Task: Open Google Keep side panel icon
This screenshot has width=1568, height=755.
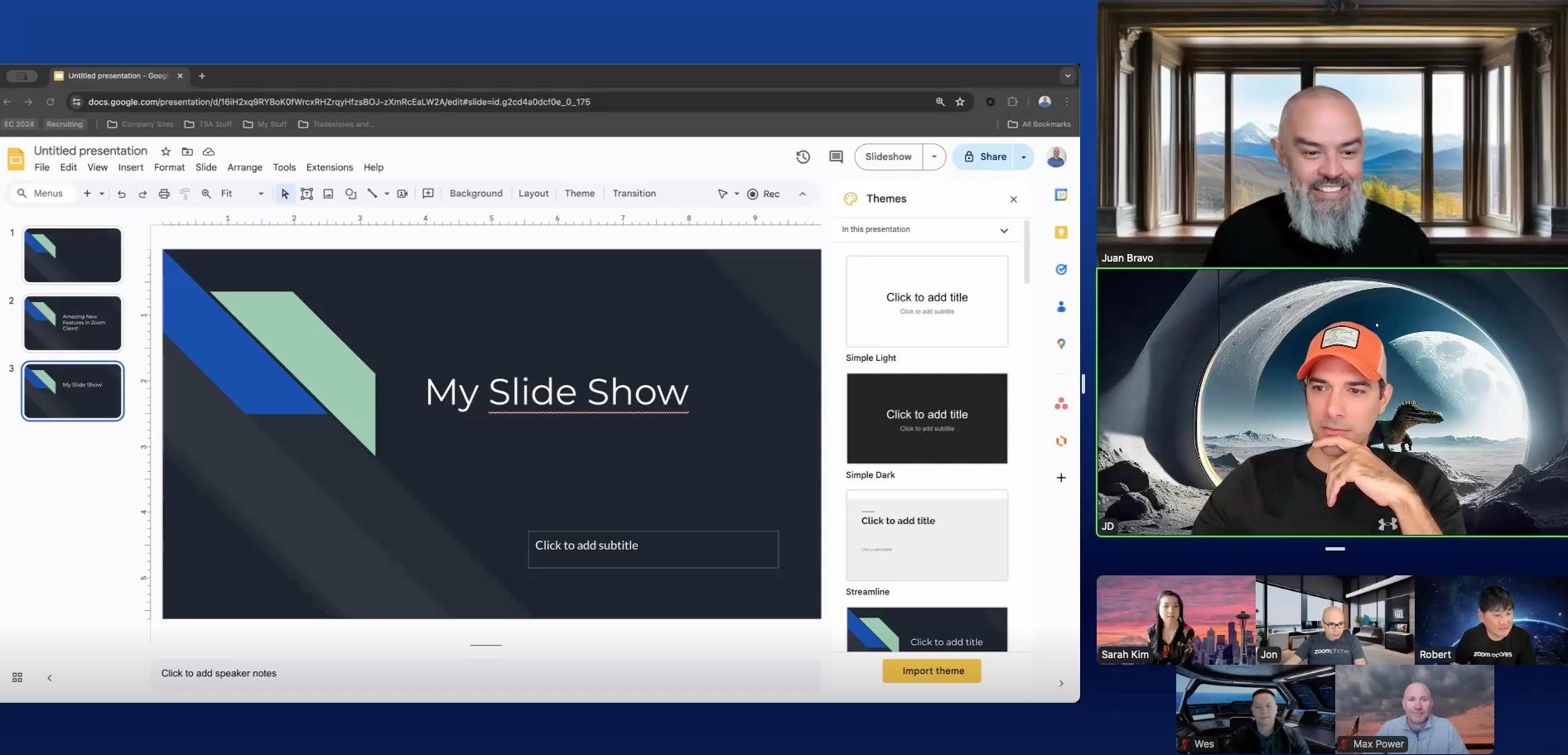Action: click(x=1061, y=232)
